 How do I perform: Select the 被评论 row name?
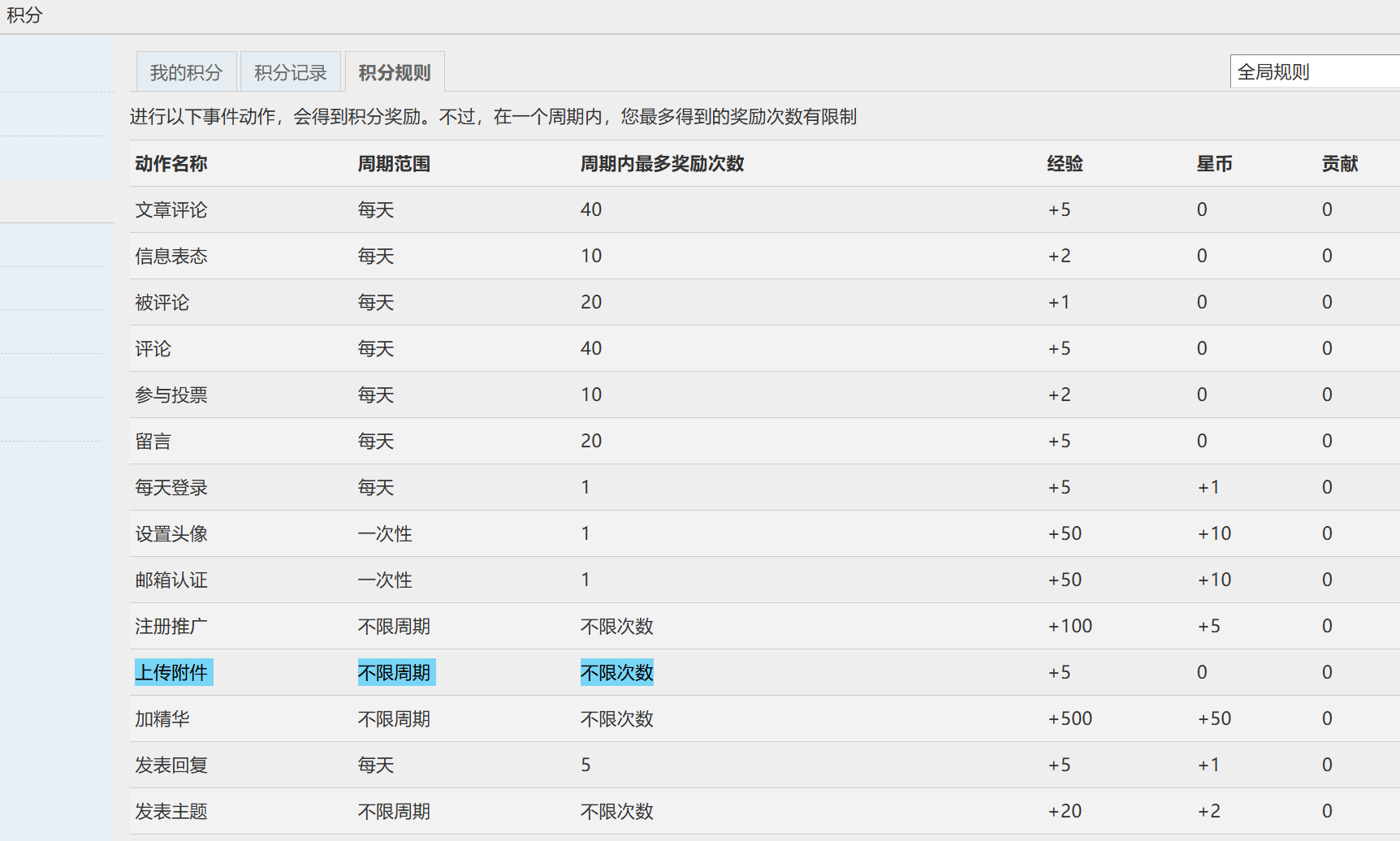point(162,302)
